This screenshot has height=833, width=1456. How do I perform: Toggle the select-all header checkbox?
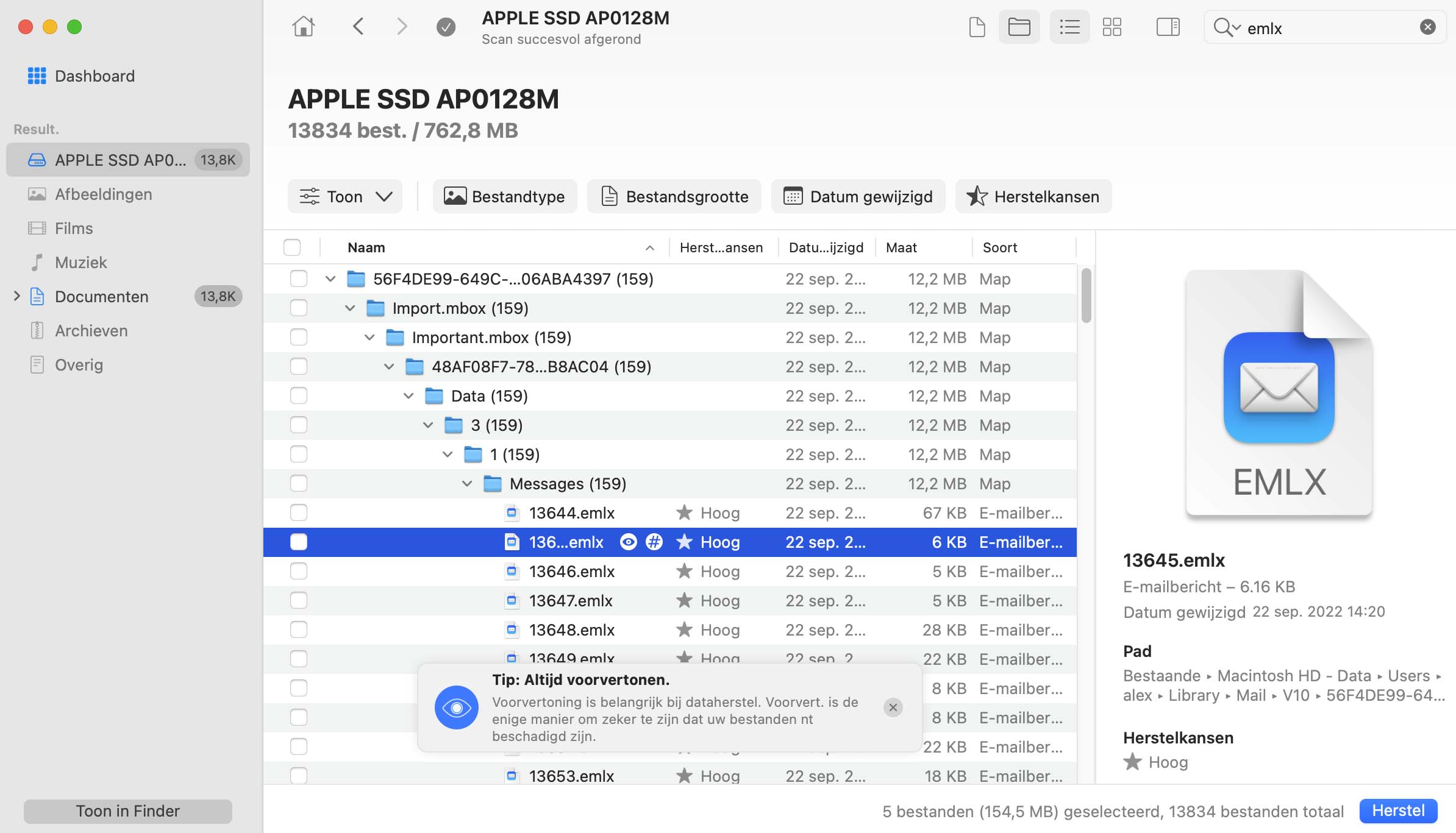click(x=292, y=247)
